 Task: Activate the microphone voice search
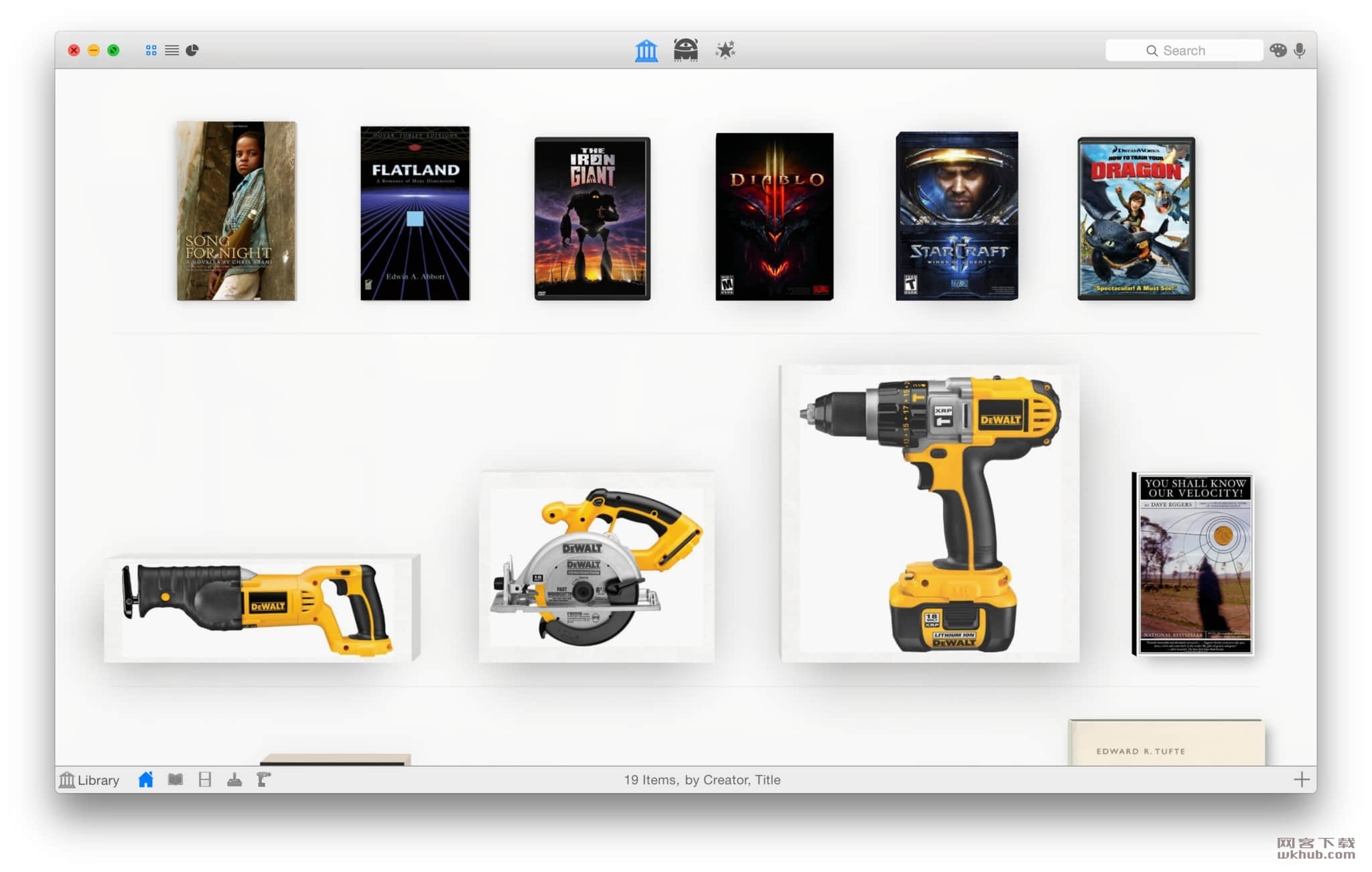click(x=1300, y=50)
